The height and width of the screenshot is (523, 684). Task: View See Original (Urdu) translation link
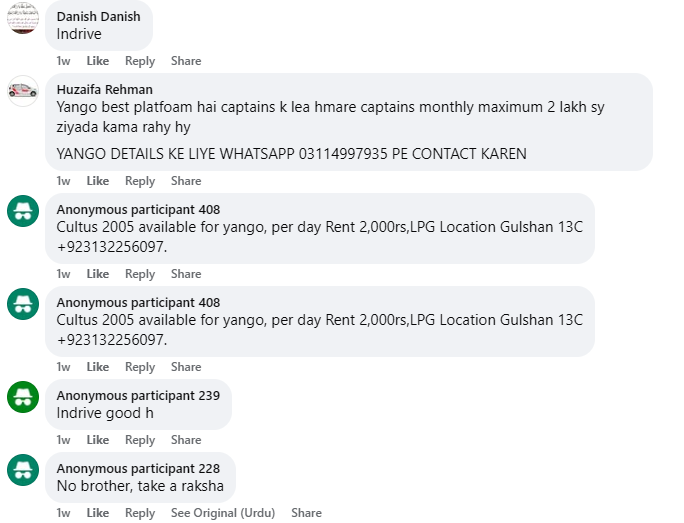coord(223,513)
